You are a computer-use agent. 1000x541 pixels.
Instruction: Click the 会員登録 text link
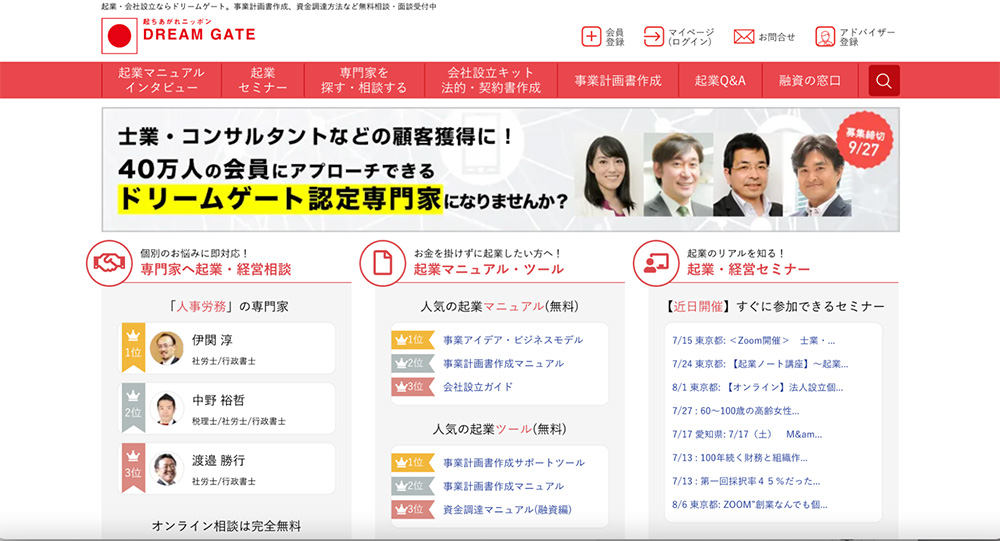pyautogui.click(x=615, y=37)
